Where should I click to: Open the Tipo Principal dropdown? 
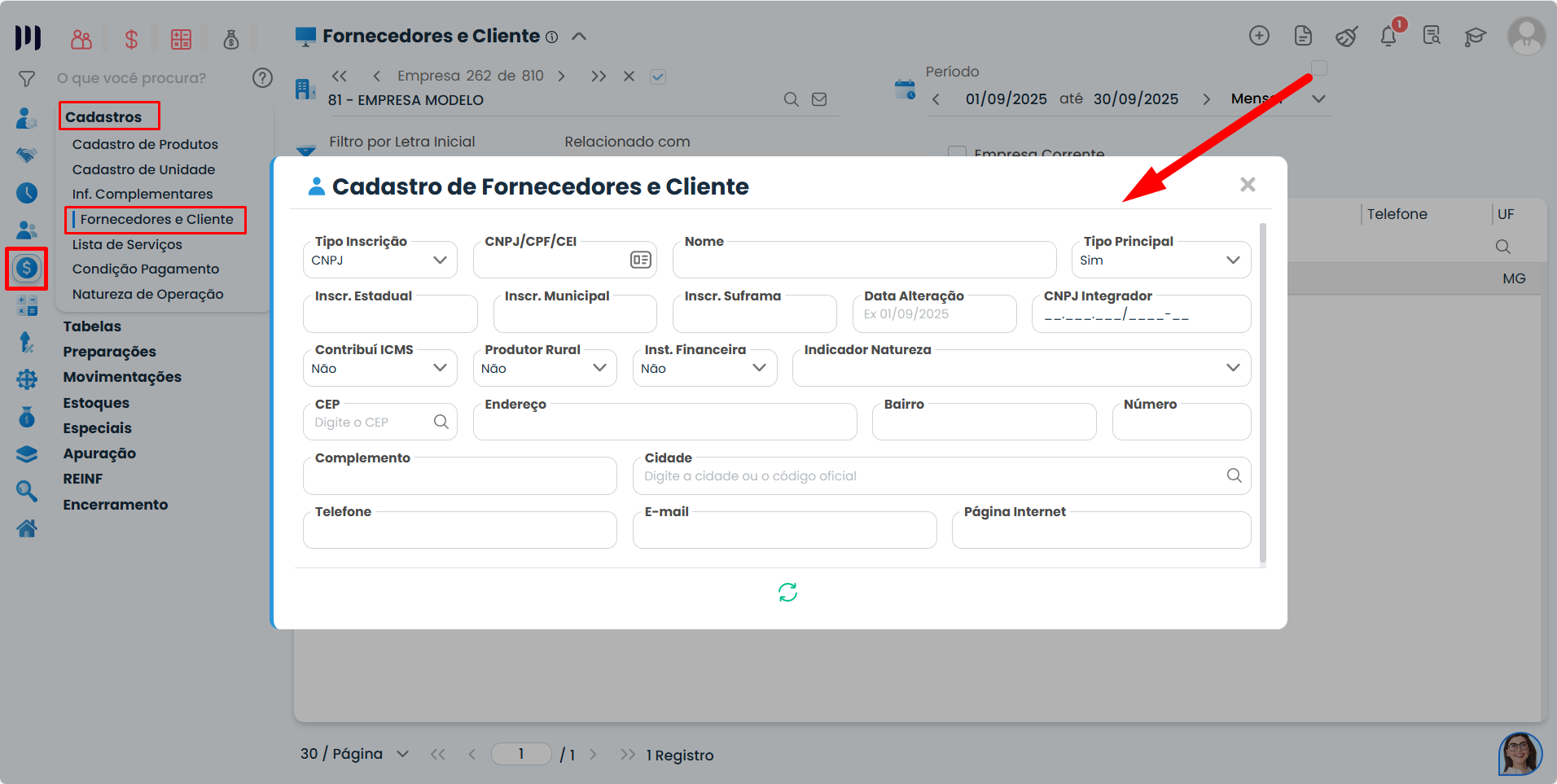click(x=1161, y=260)
